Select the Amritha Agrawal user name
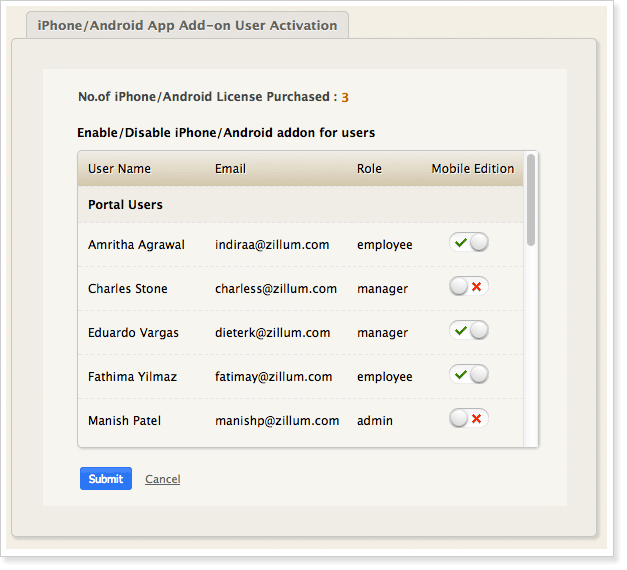The height and width of the screenshot is (570, 627). pyautogui.click(x=136, y=245)
